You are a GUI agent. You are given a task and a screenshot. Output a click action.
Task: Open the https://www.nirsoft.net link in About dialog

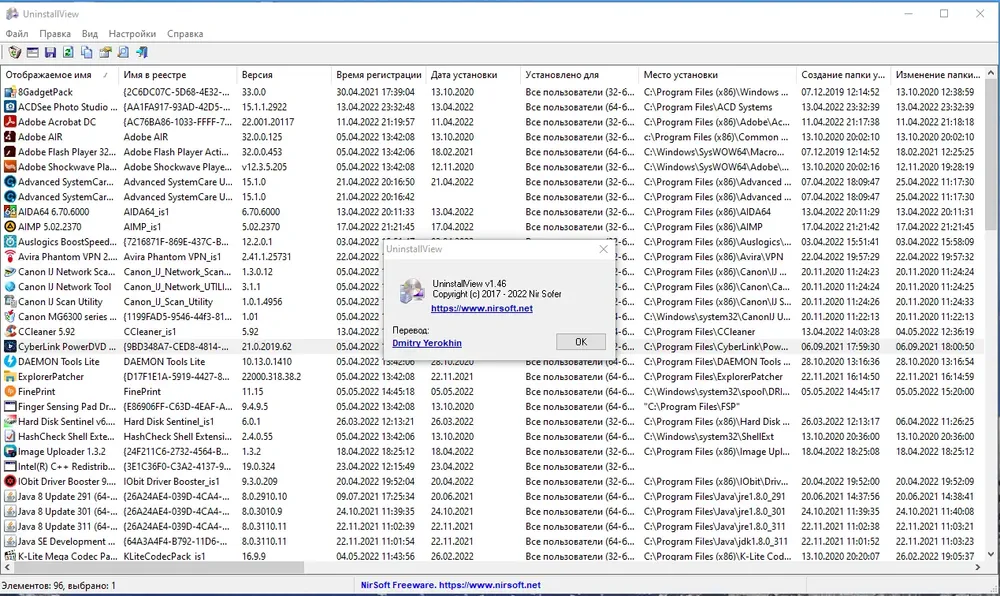[x=482, y=309]
